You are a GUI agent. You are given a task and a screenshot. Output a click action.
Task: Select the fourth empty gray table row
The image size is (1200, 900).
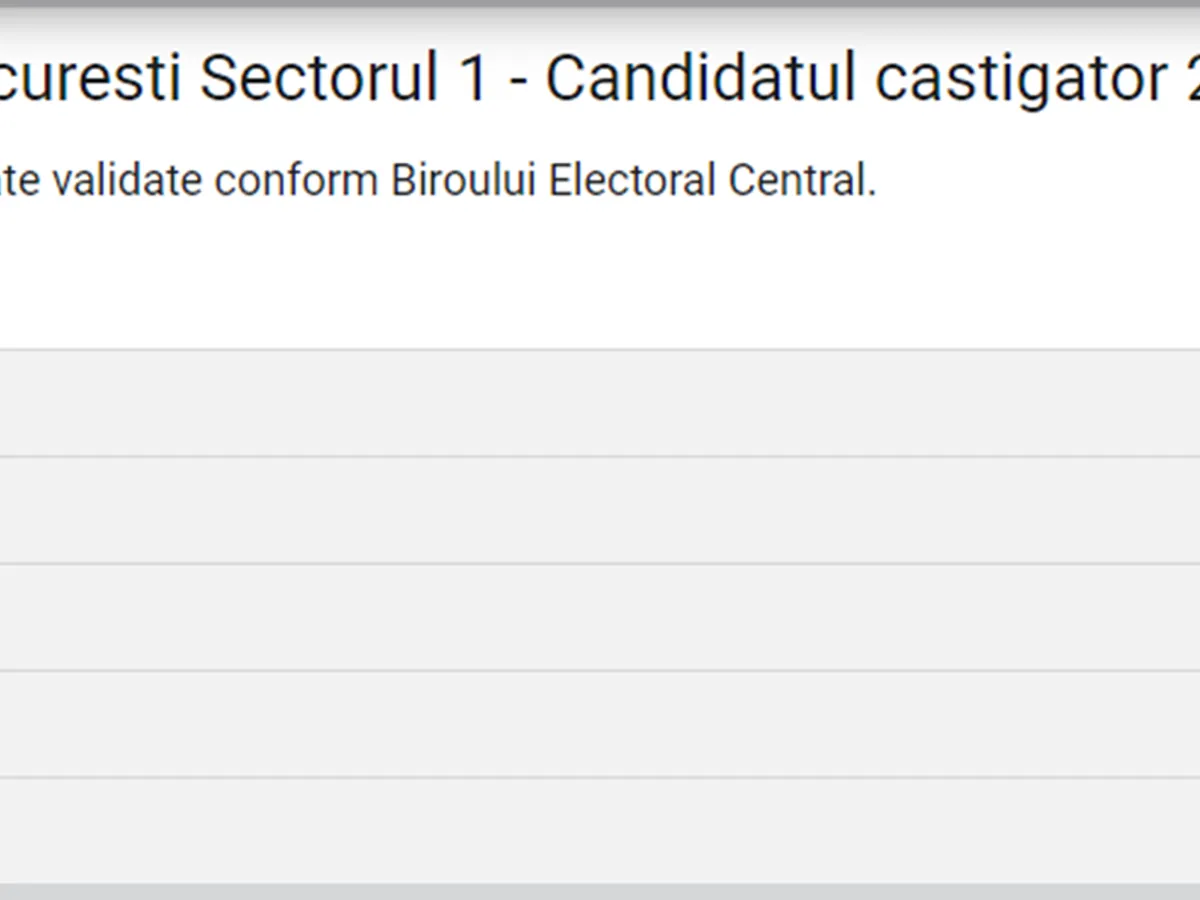click(x=600, y=724)
